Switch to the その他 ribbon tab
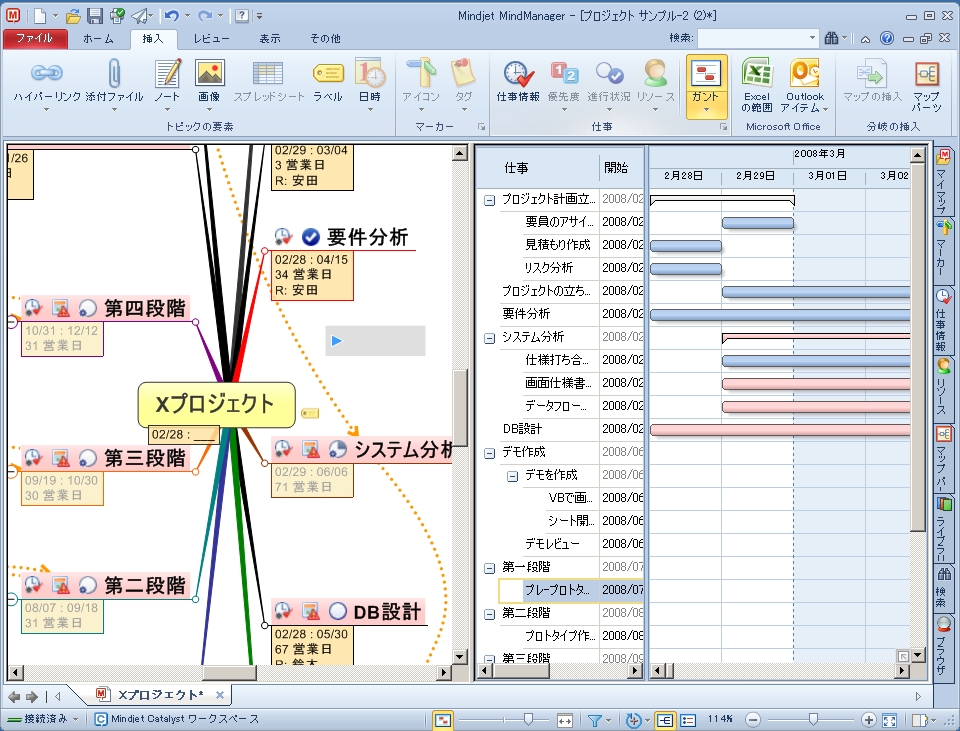 pos(325,38)
